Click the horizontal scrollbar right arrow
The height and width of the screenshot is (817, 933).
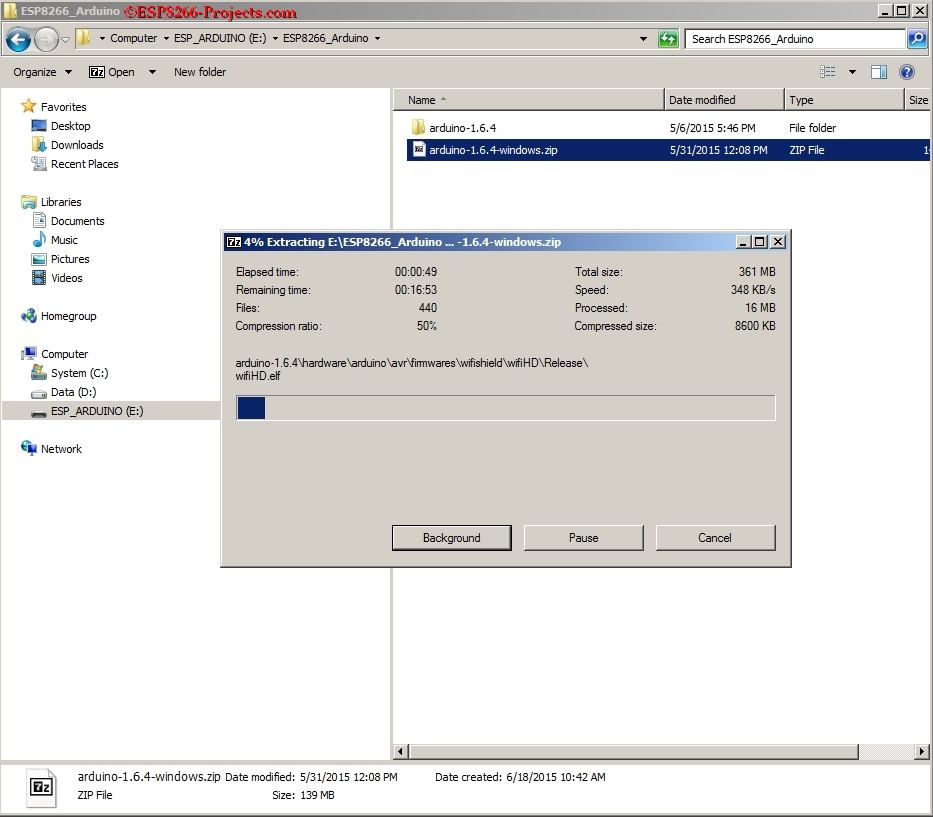pos(922,752)
